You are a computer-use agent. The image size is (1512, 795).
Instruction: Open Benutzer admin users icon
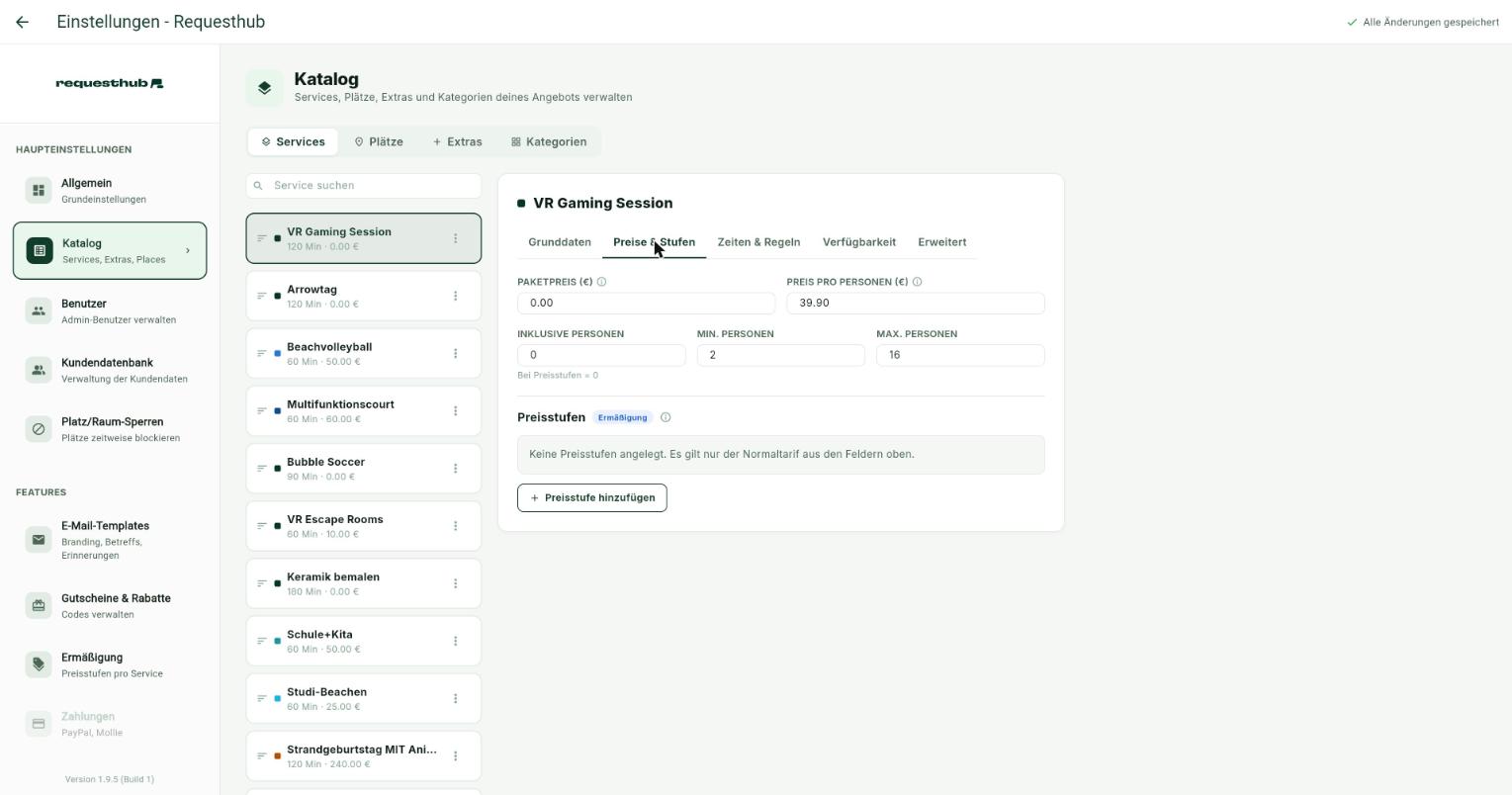point(39,311)
